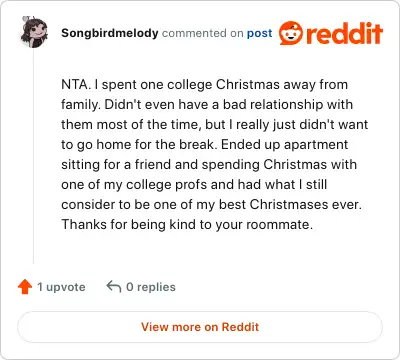Click the line starting "sitting for a friend"
This screenshot has width=400, height=360.
pos(209,164)
